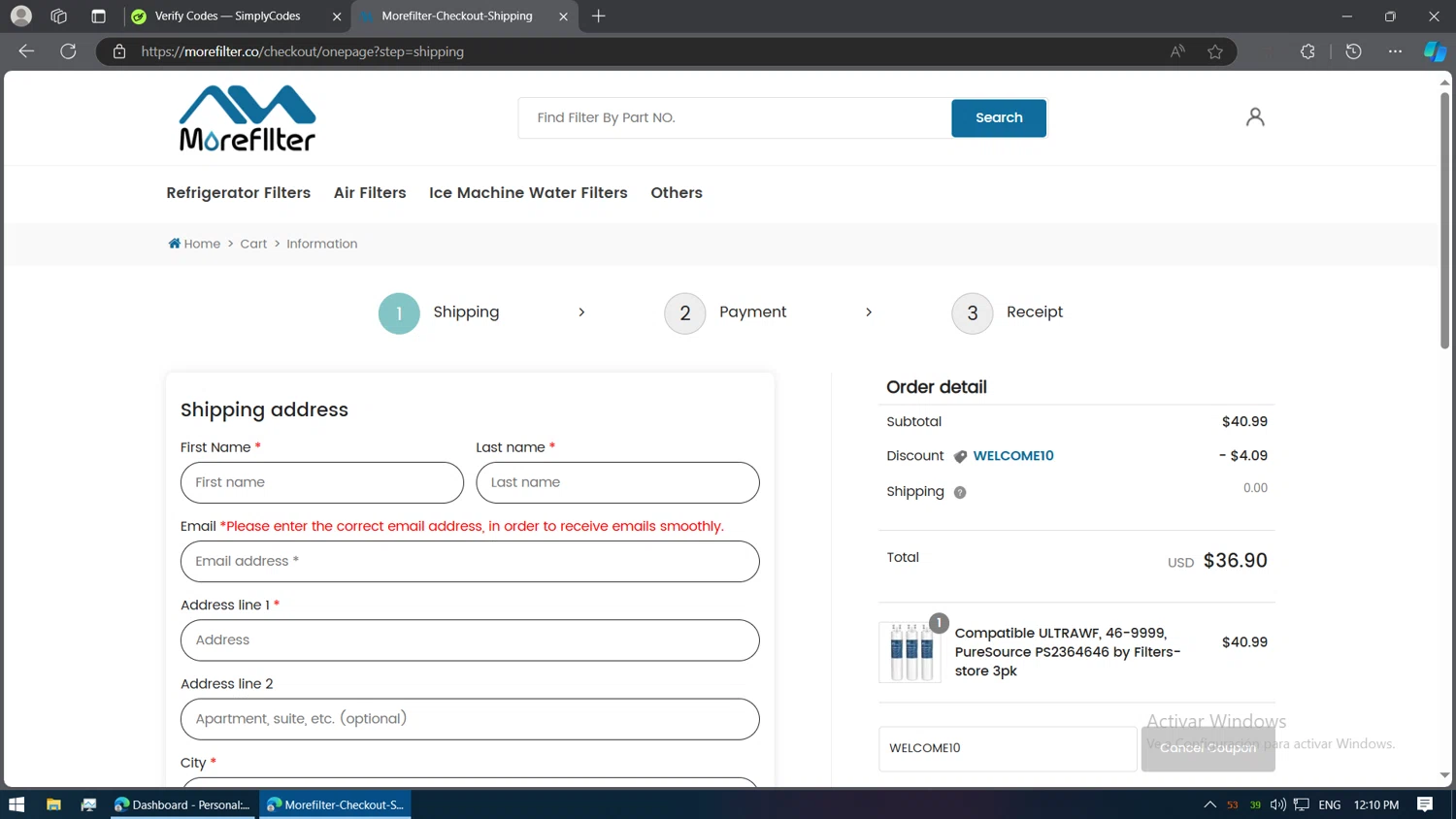Open the volume control in system tray
This screenshot has width=1456, height=819.
[x=1278, y=804]
